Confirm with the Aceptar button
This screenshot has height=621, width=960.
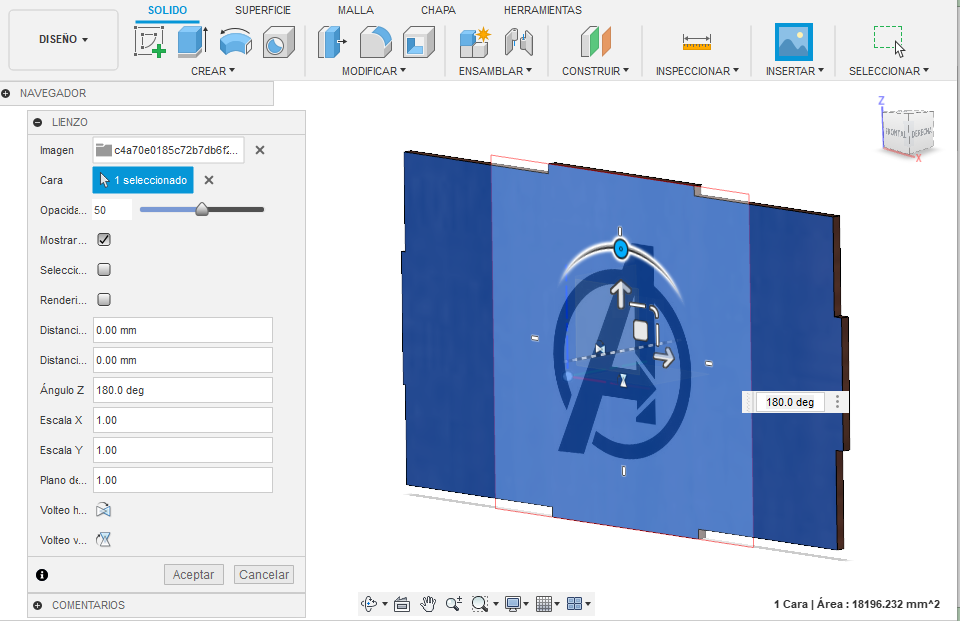[193, 574]
